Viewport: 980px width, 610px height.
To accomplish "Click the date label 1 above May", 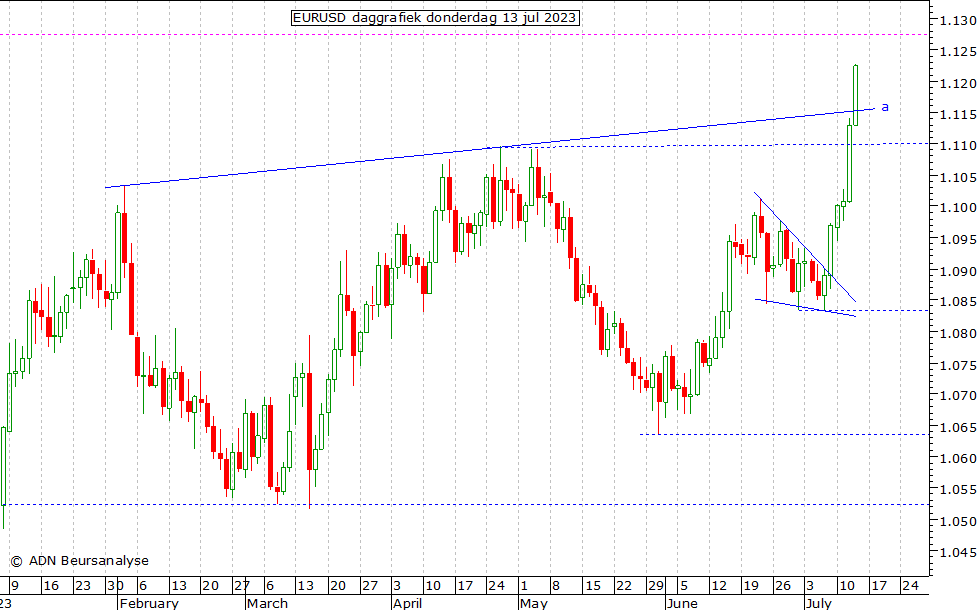I will (x=524, y=586).
